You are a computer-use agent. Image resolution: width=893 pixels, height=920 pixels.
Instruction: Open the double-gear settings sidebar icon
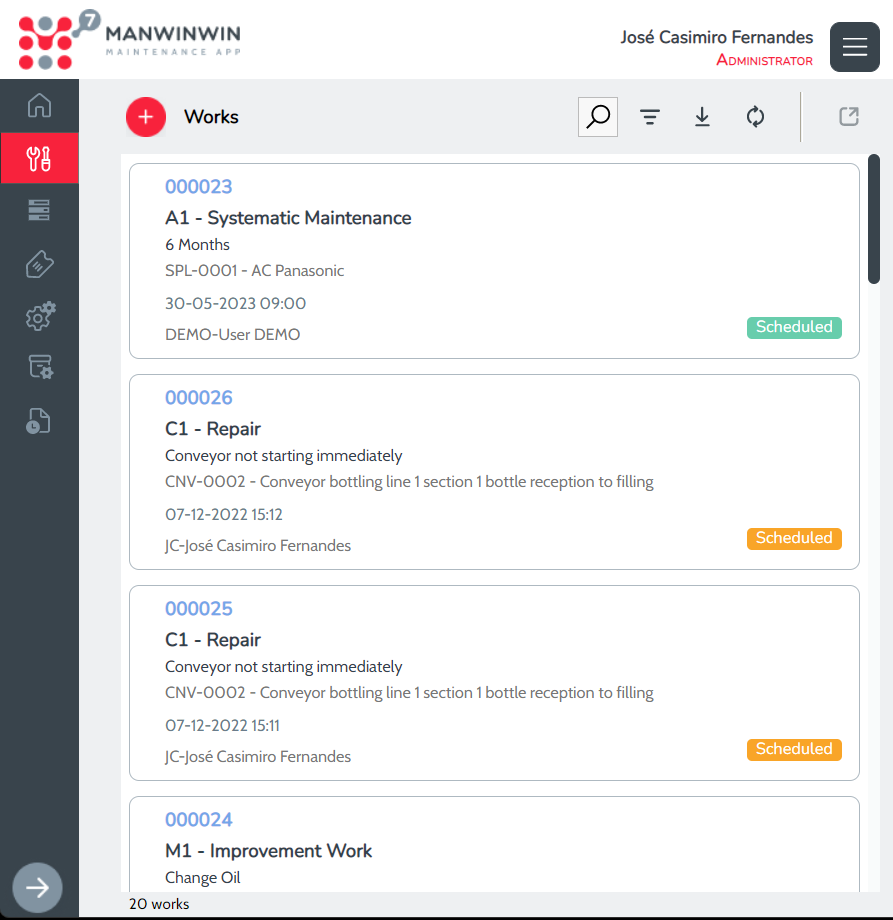pyautogui.click(x=39, y=316)
